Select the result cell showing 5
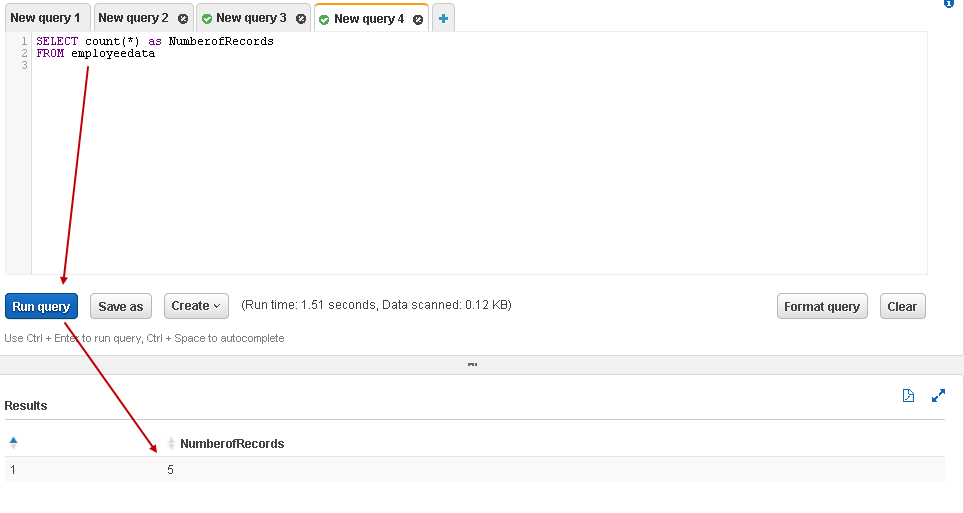Screen dimensions: 964x513 (171, 469)
